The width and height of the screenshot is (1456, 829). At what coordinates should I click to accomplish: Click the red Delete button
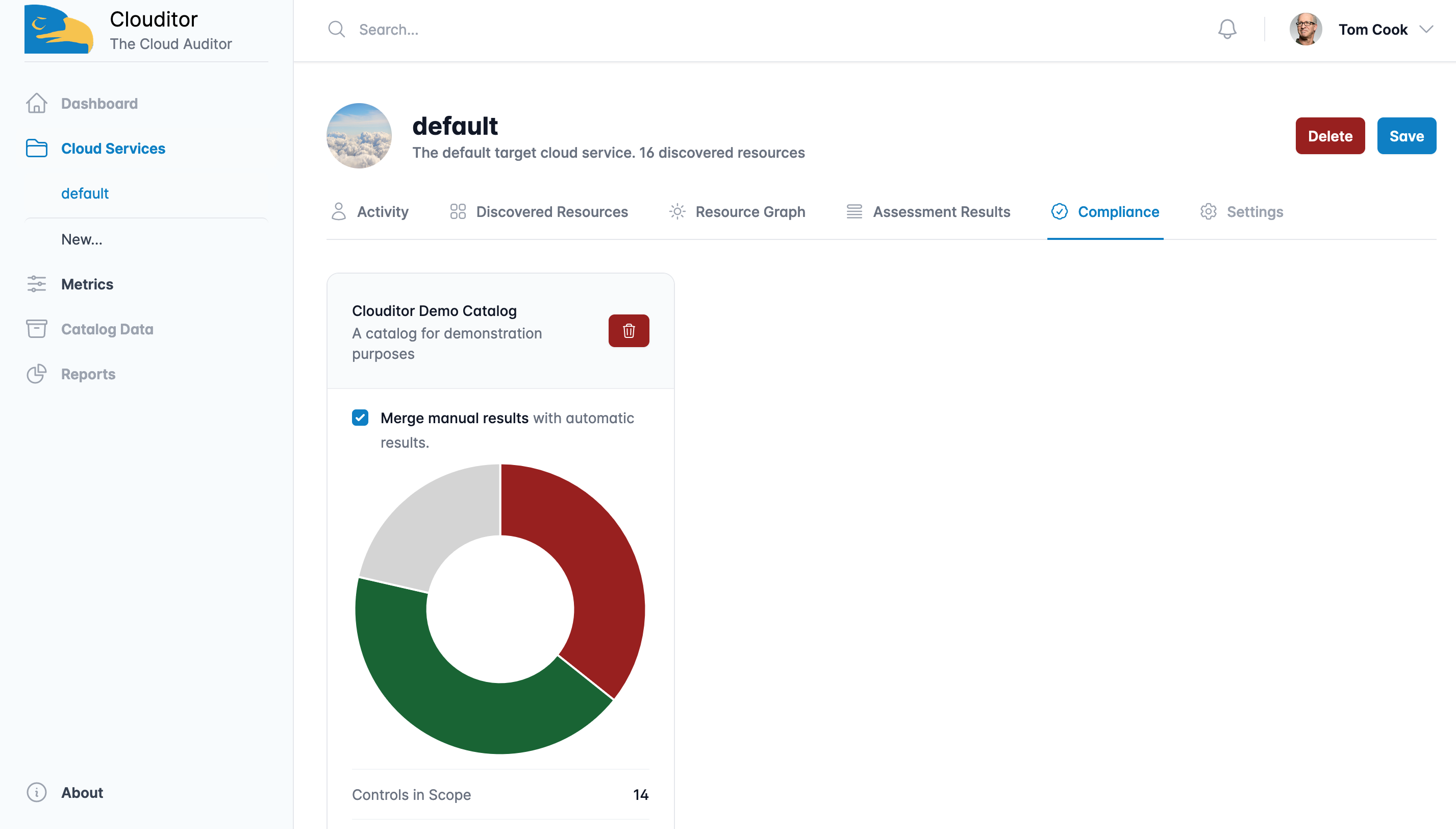1329,136
